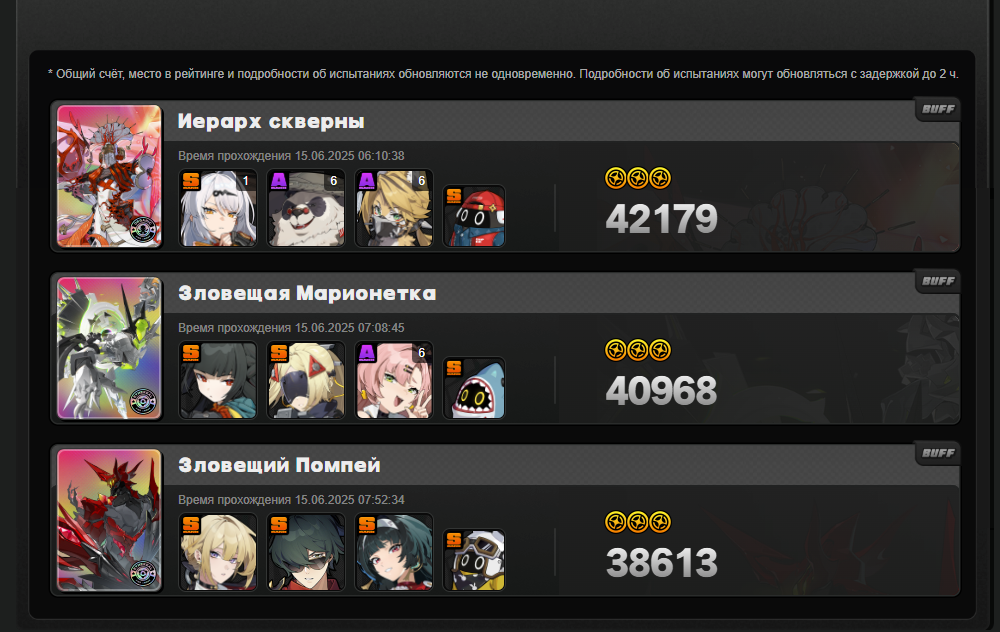
Task: Click the shark Bangboo icon
Action: click(474, 388)
